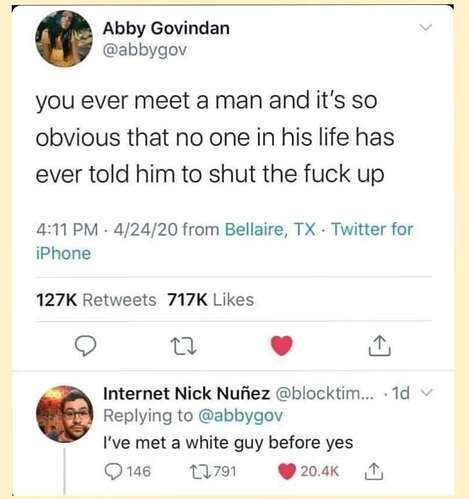Click the @abbygov handle under author name
Screen dimensions: 469x499
(145, 50)
